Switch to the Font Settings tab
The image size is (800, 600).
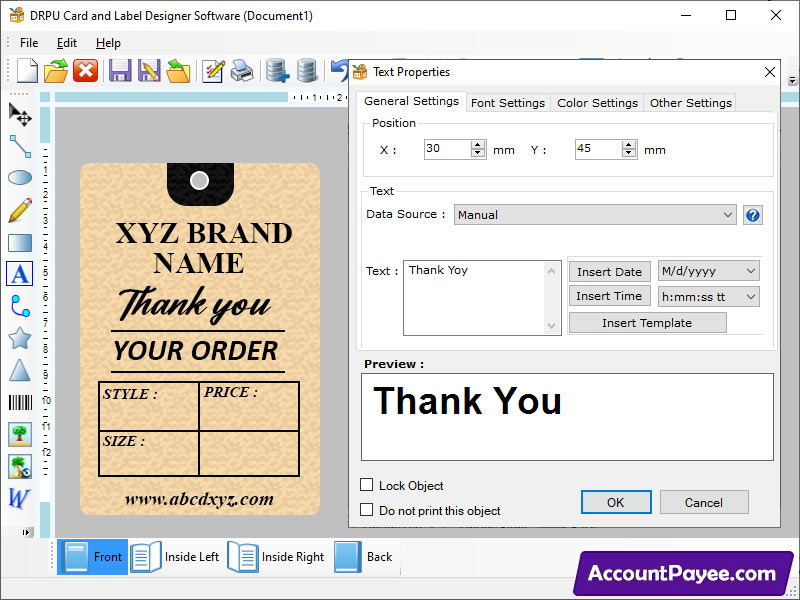(x=507, y=102)
